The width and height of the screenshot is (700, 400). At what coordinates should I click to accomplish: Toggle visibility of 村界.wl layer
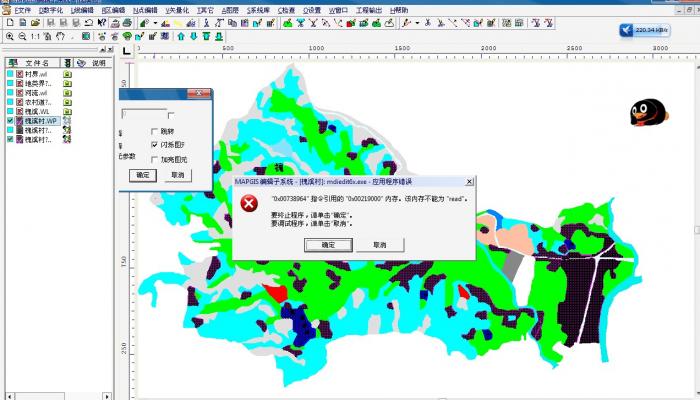click(10, 74)
